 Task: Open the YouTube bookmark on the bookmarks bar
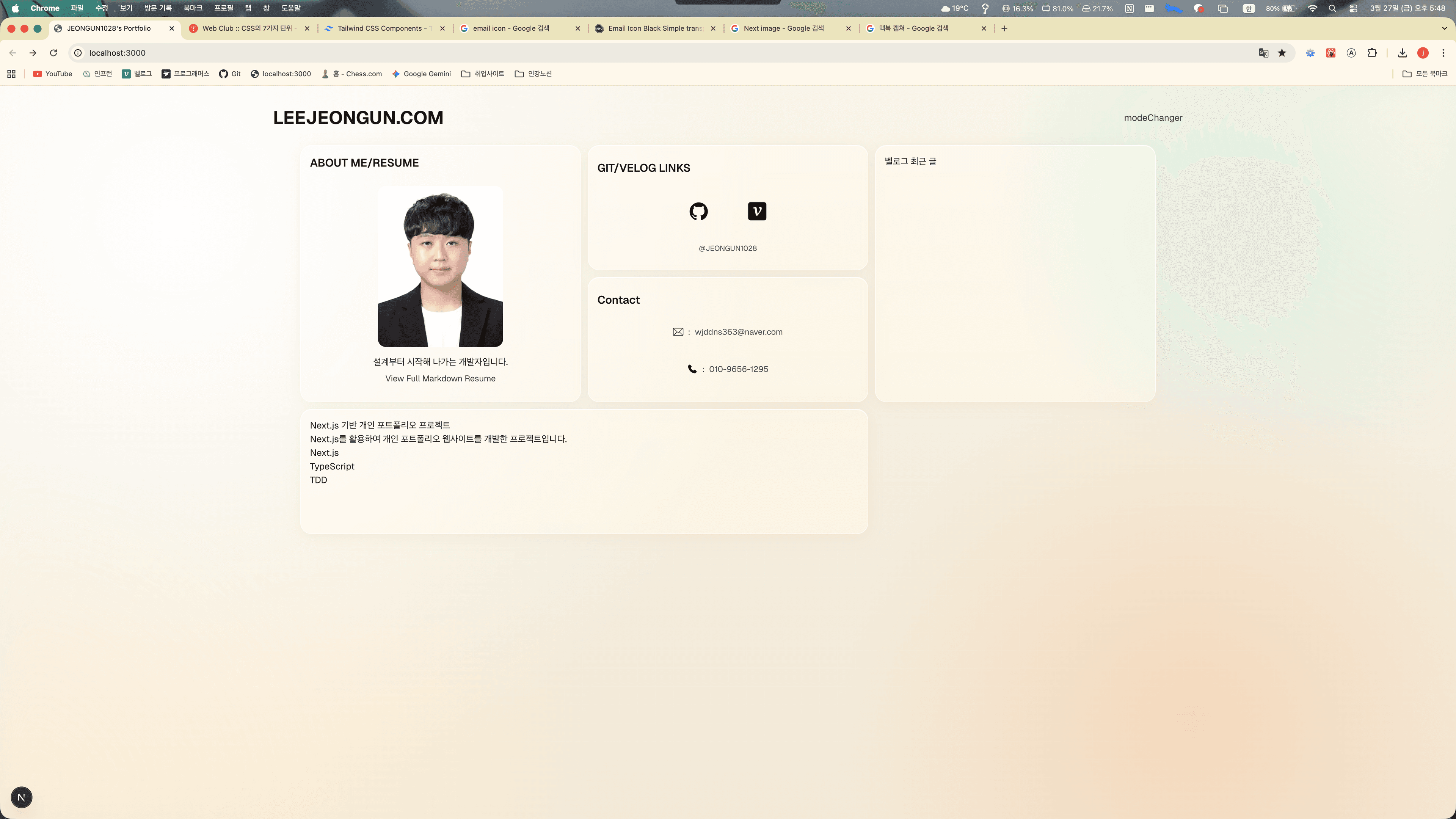(52, 74)
